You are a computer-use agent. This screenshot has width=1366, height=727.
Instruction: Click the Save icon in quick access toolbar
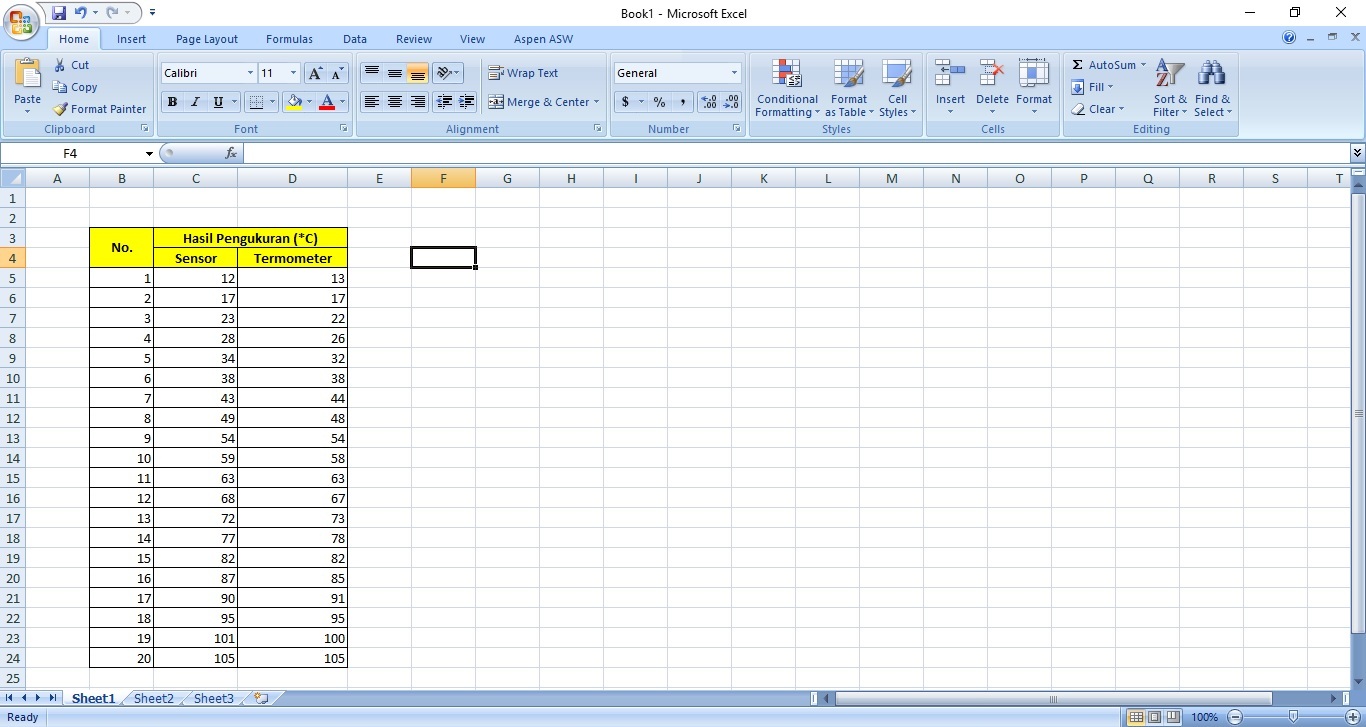pyautogui.click(x=59, y=13)
